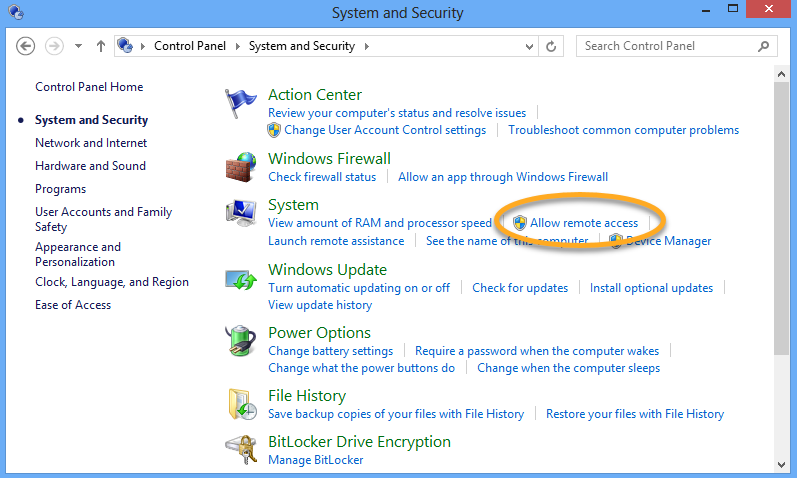The height and width of the screenshot is (478, 797).
Task: Open Network and Internet category
Action: (91, 143)
